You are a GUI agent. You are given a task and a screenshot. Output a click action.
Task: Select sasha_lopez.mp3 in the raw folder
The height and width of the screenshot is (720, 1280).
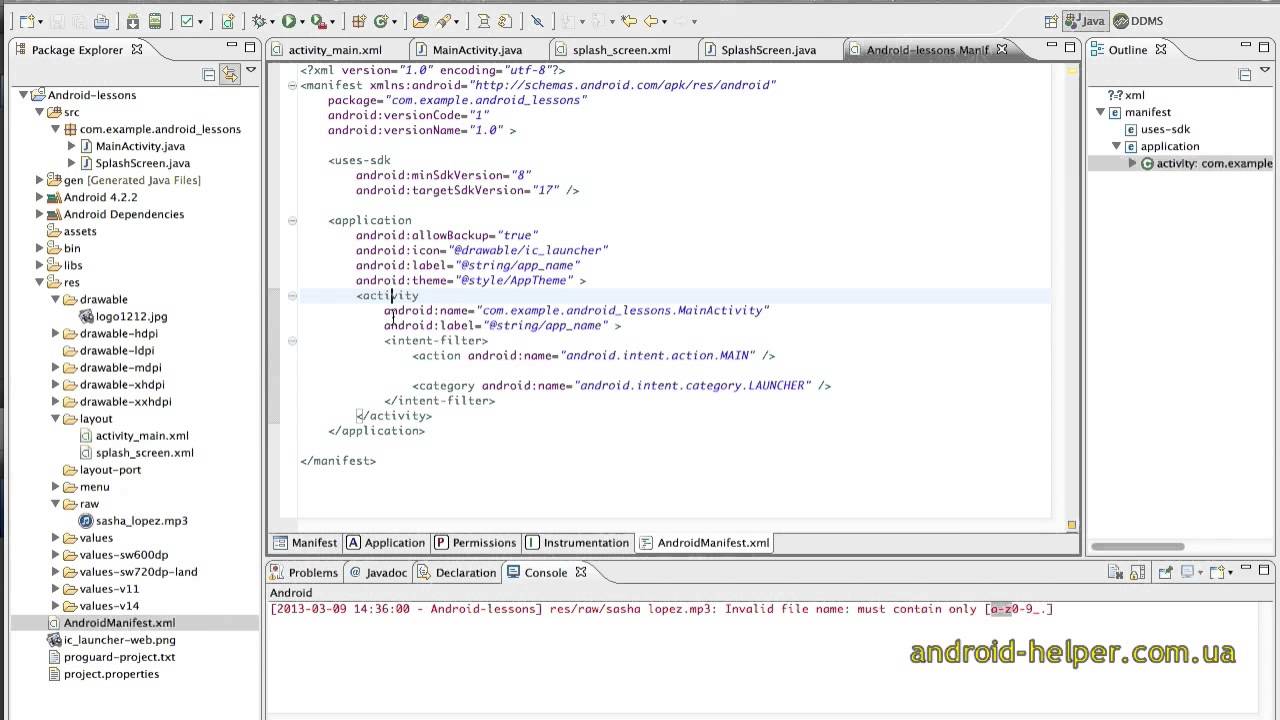click(141, 520)
